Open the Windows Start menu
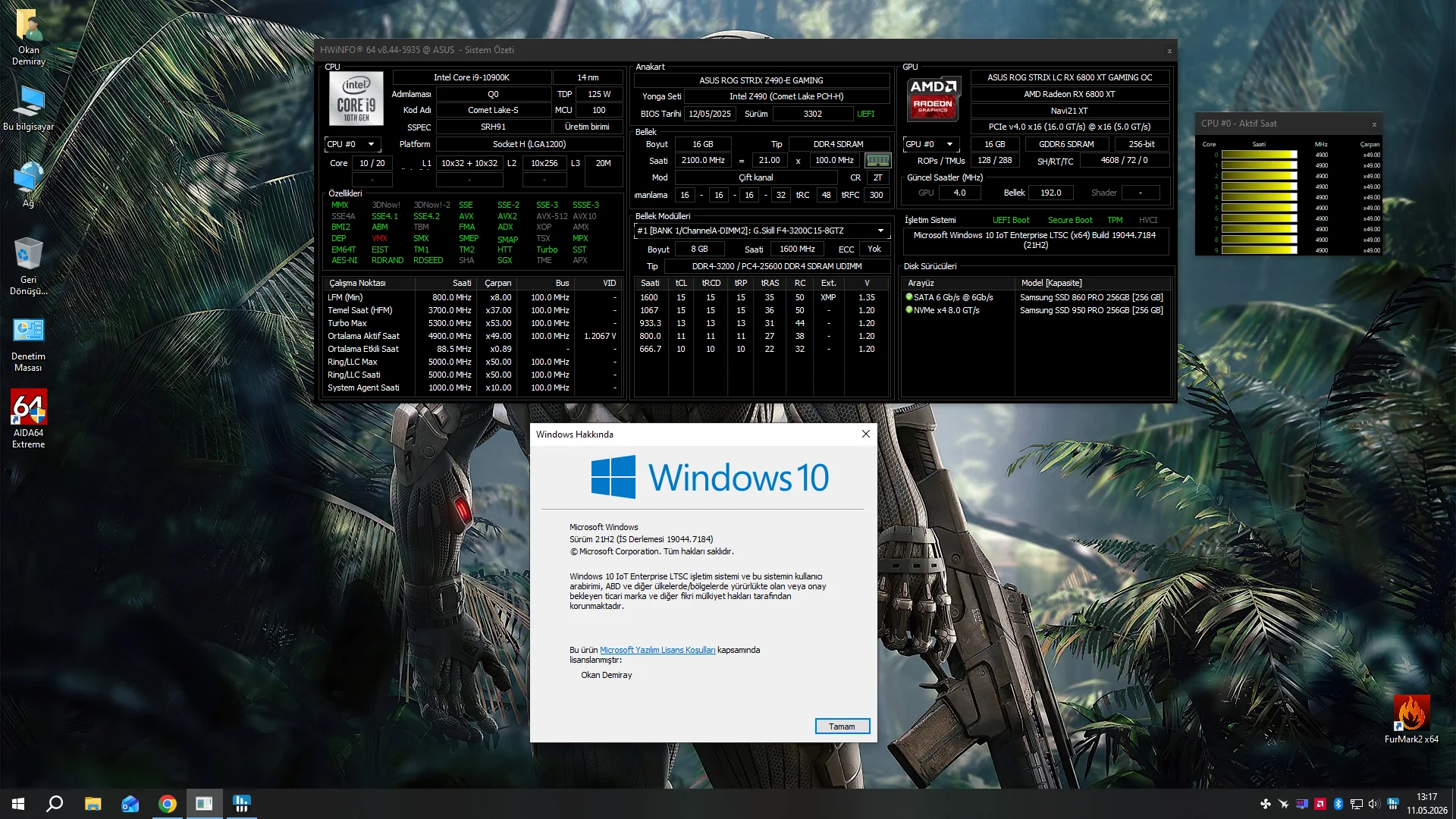 tap(18, 804)
